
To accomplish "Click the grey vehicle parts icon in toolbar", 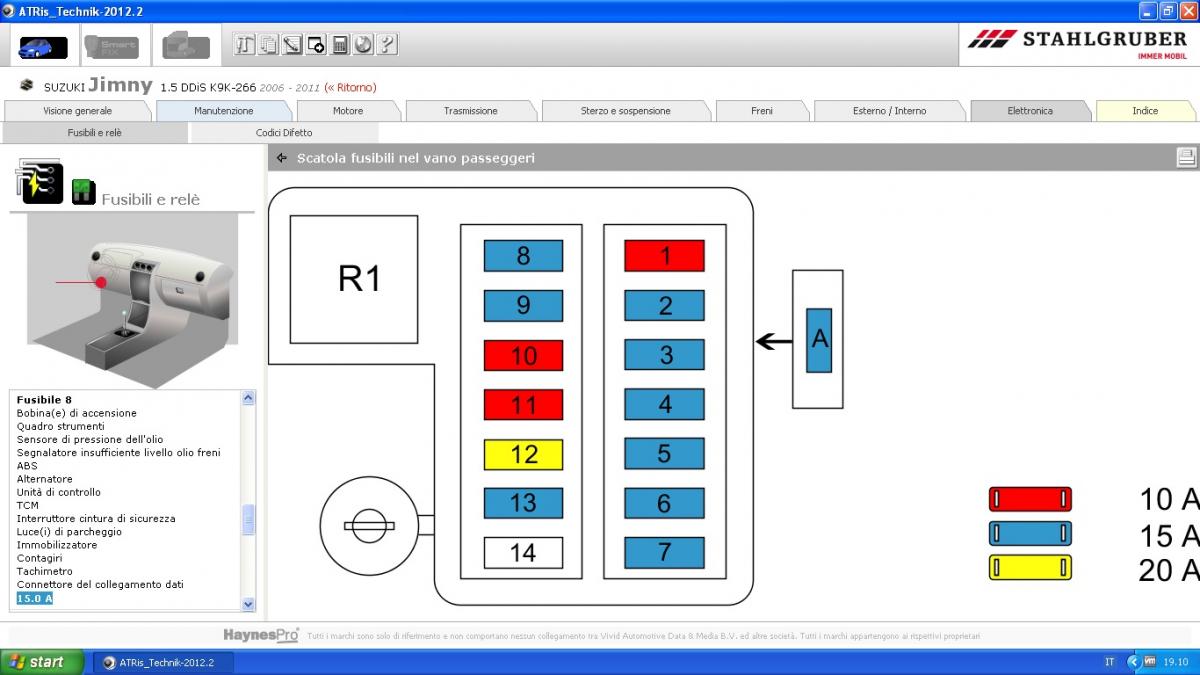I will [x=186, y=46].
